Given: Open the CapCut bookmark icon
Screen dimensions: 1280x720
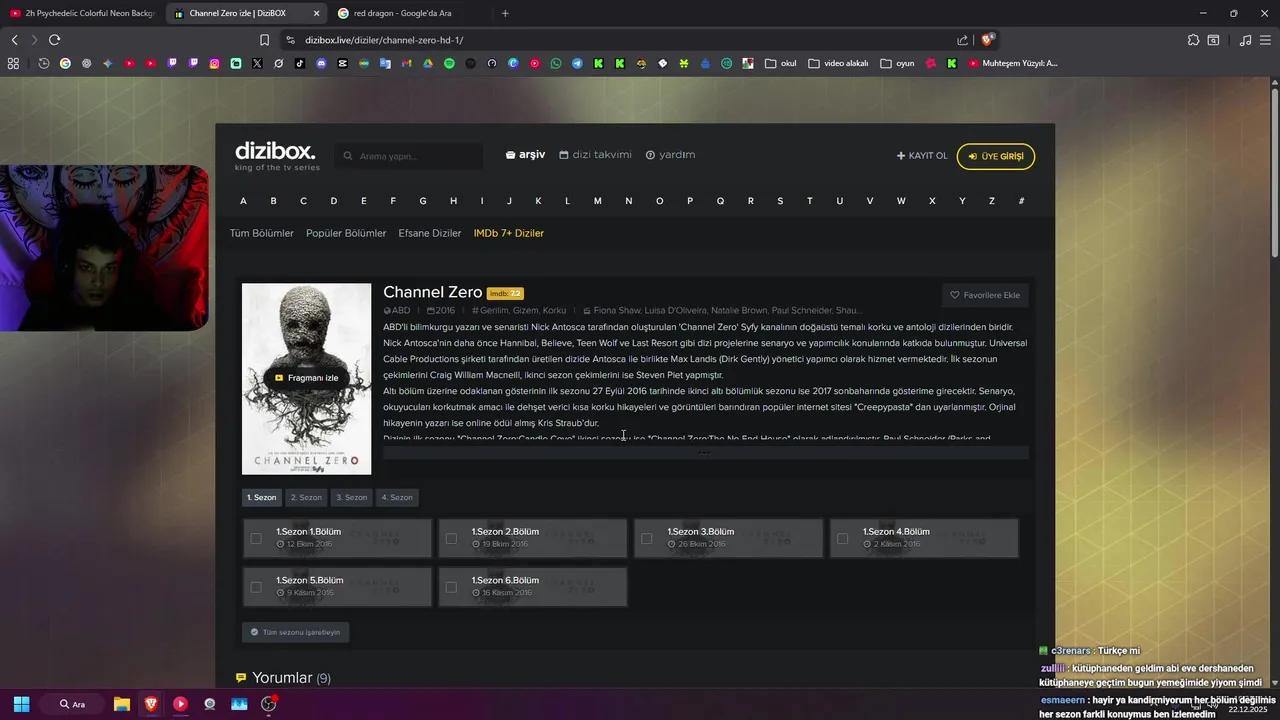Looking at the screenshot, I should (342, 63).
